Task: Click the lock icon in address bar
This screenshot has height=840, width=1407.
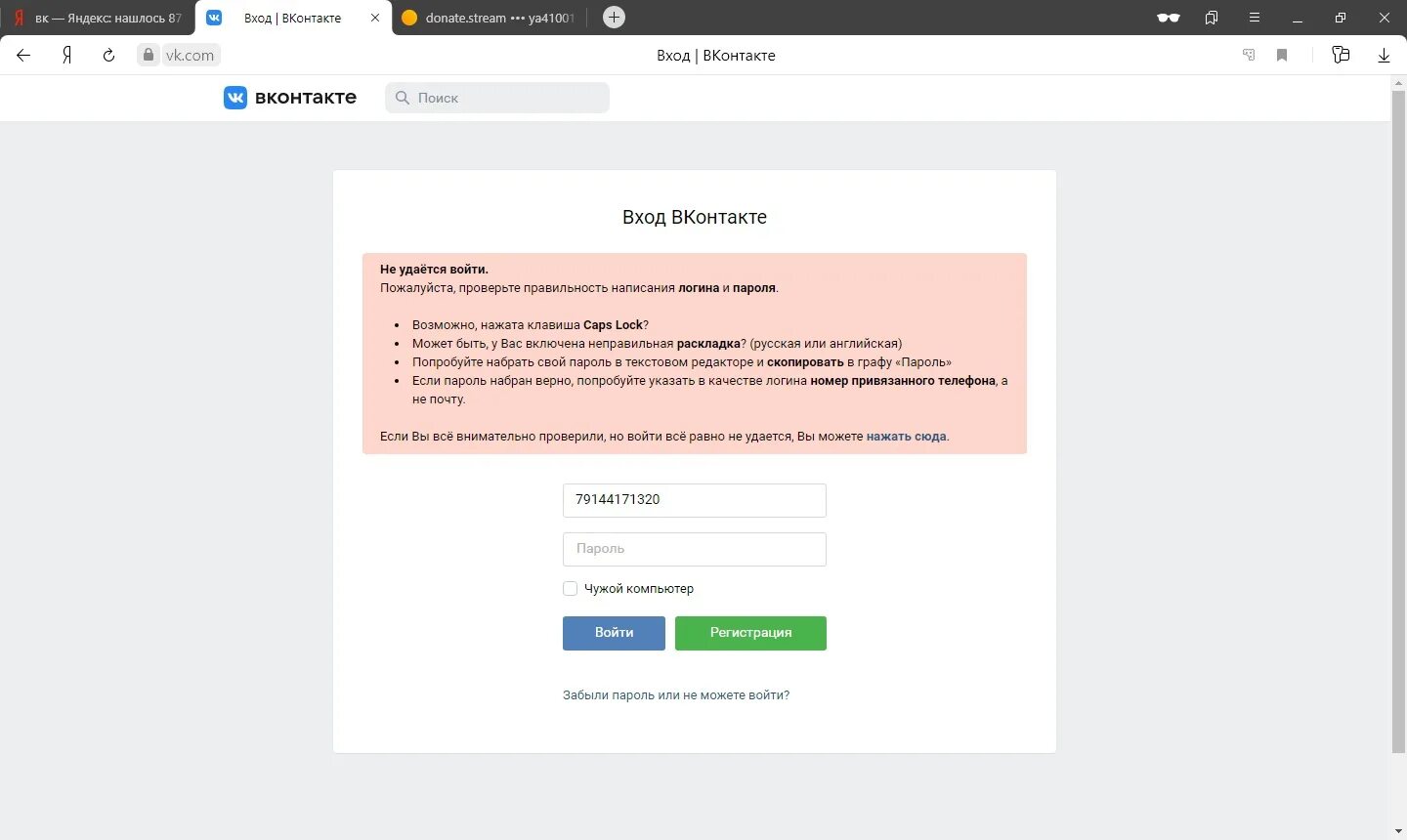Action: pos(149,56)
